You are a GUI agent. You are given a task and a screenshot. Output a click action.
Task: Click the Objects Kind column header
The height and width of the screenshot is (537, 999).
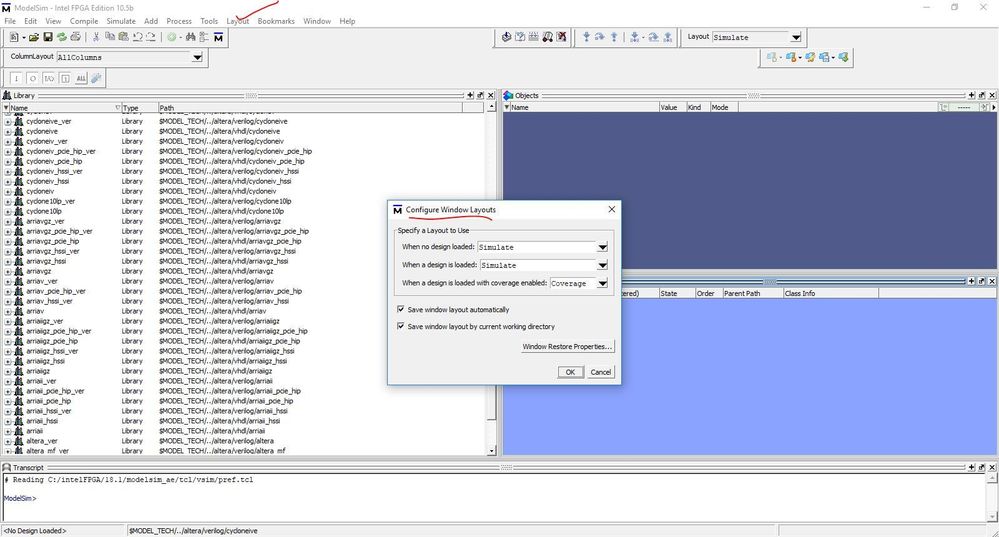click(x=698, y=108)
